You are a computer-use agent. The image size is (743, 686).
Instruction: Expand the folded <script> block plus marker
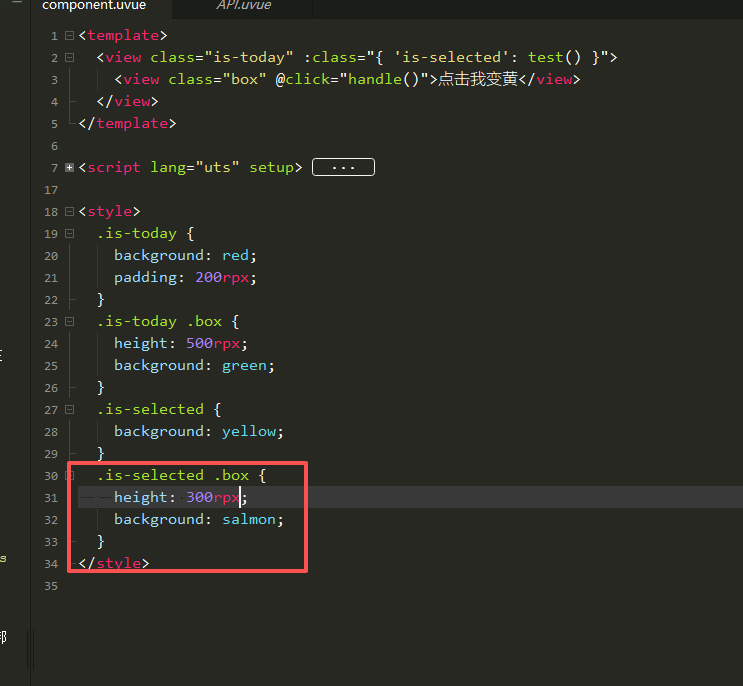(69, 167)
